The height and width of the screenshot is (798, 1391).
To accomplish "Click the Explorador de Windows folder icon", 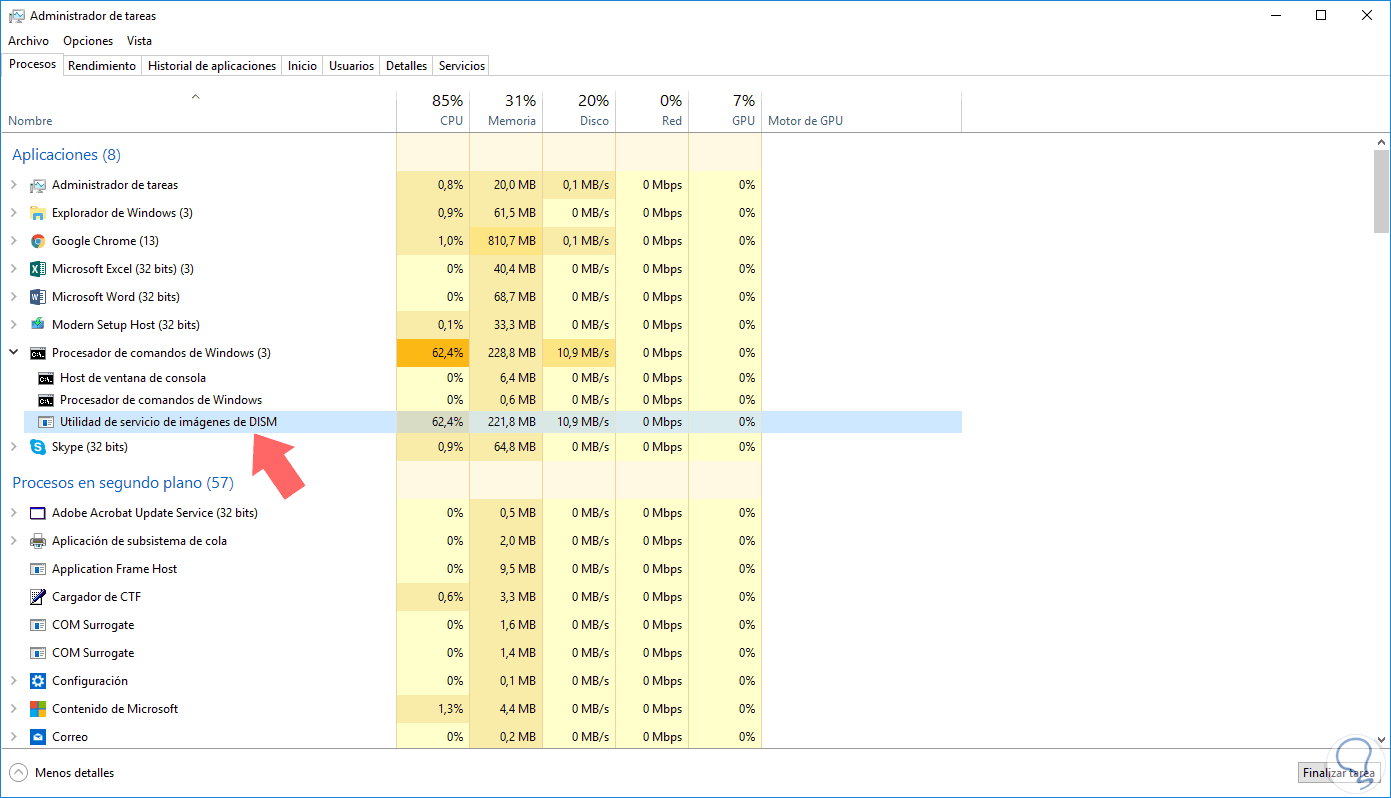I will pyautogui.click(x=38, y=213).
